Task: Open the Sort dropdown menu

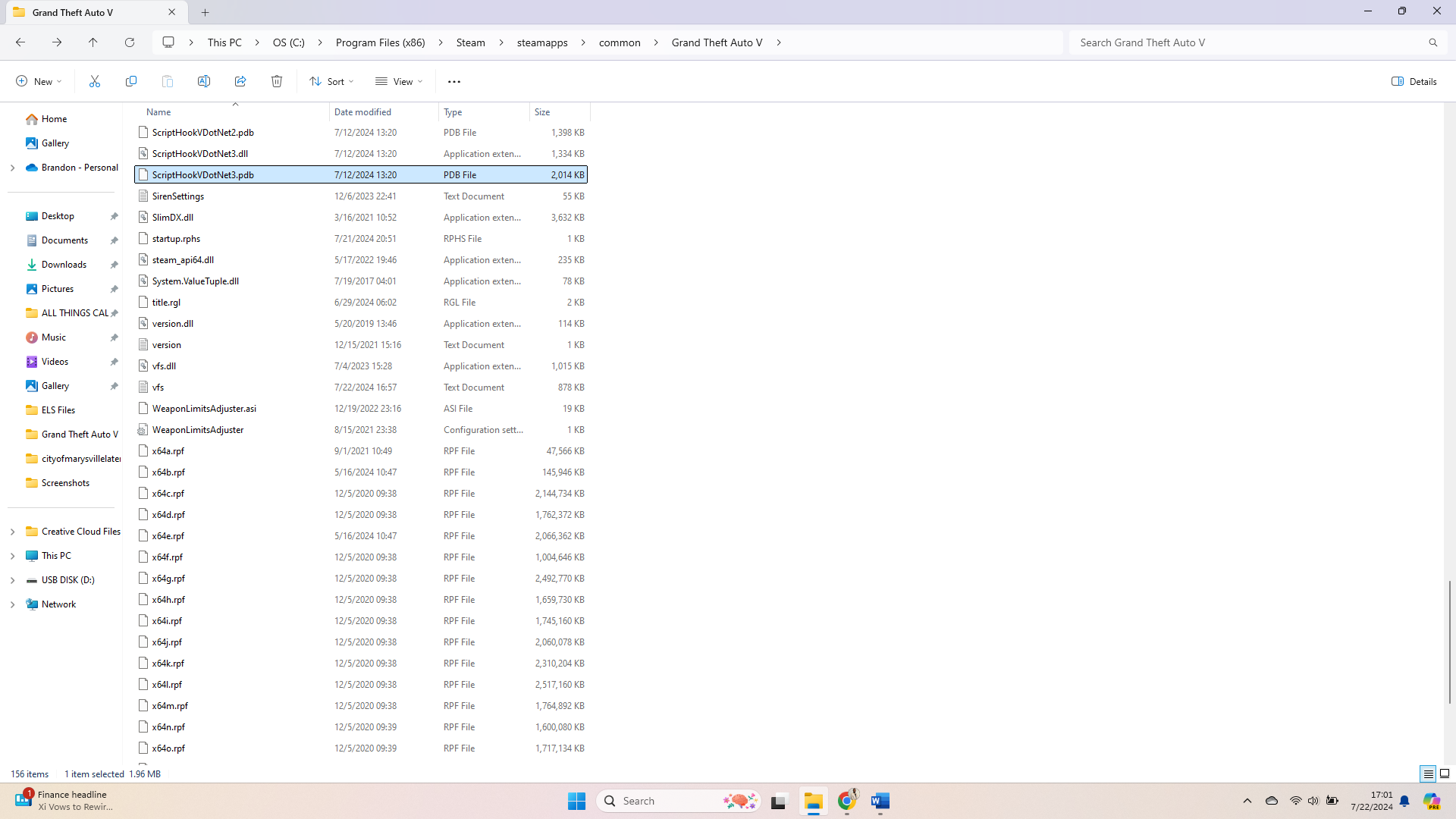Action: tap(331, 81)
